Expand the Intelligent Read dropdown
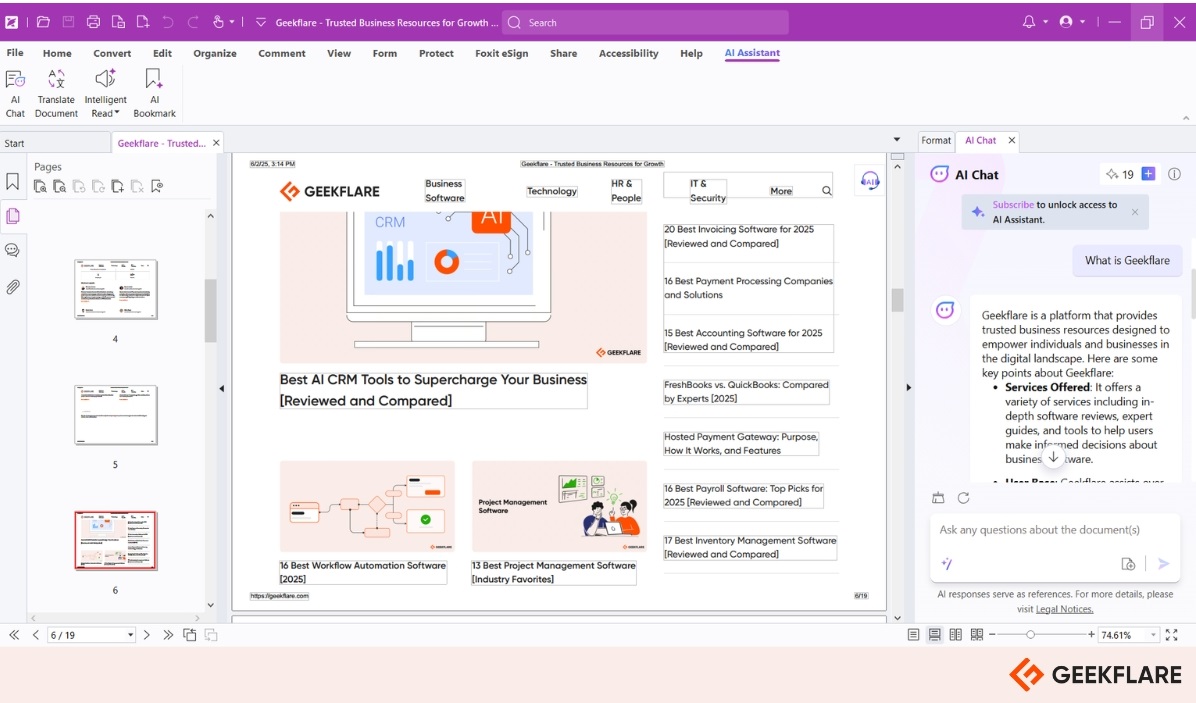The width and height of the screenshot is (1196, 703). coord(117,113)
